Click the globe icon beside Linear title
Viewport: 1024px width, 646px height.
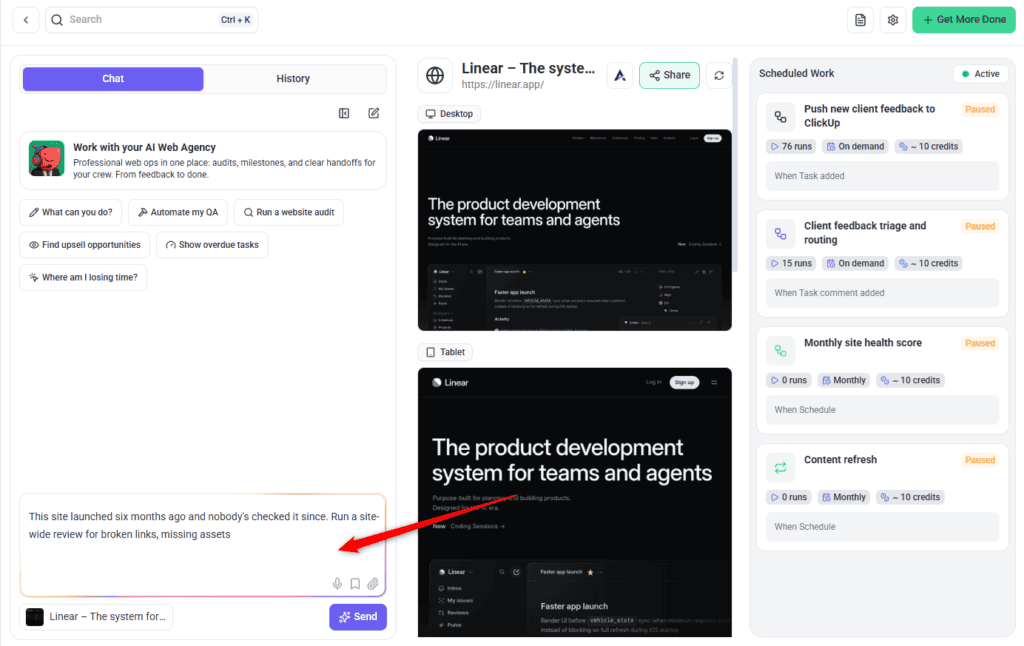click(435, 75)
